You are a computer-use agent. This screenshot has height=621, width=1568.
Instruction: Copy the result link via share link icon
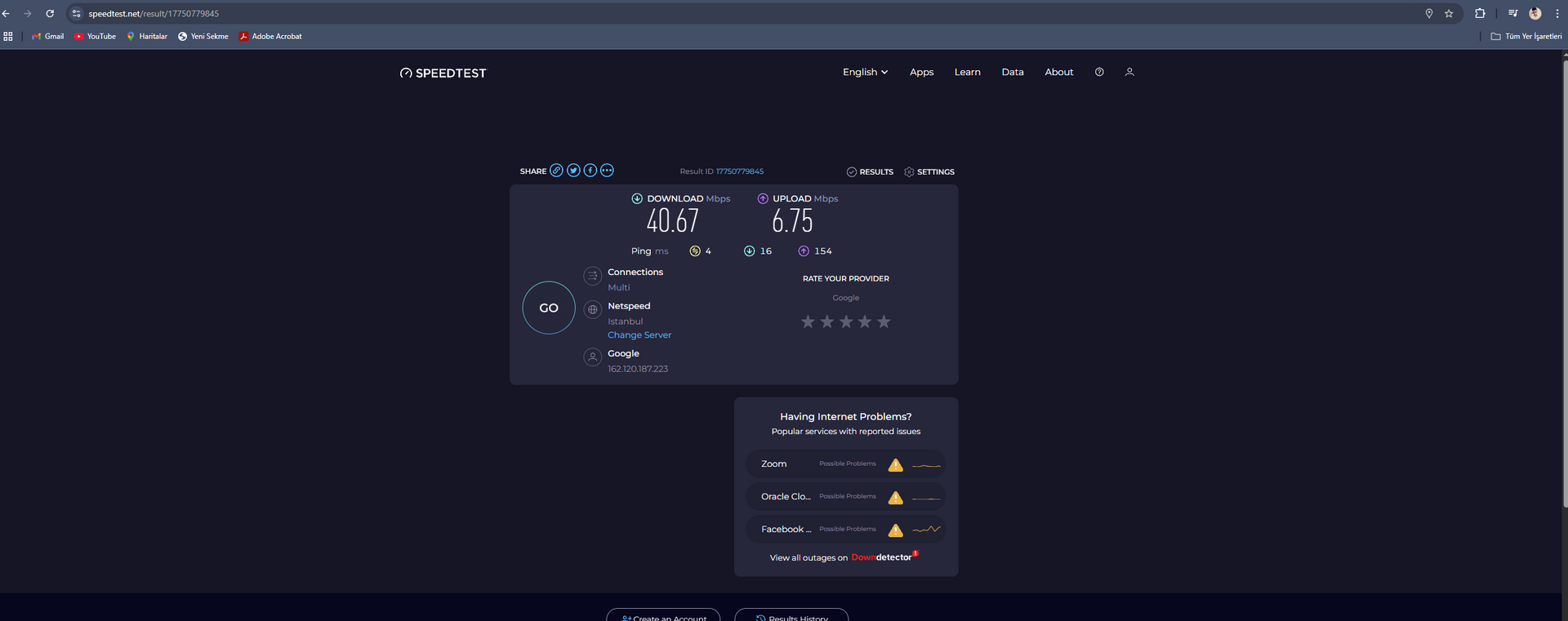[x=556, y=171]
